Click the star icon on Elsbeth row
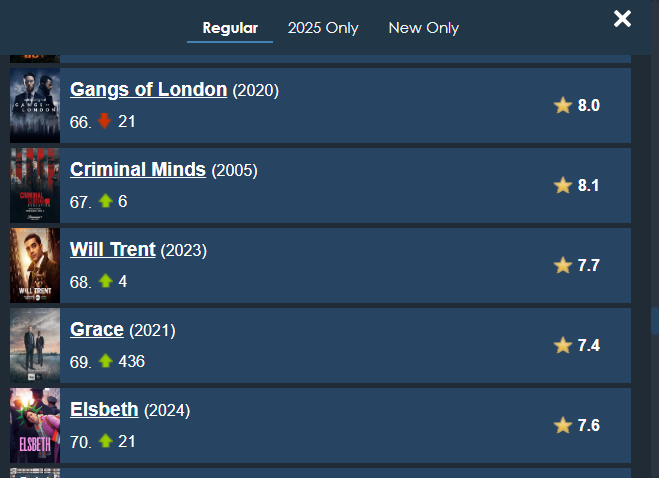The width and height of the screenshot is (659, 478). [563, 425]
